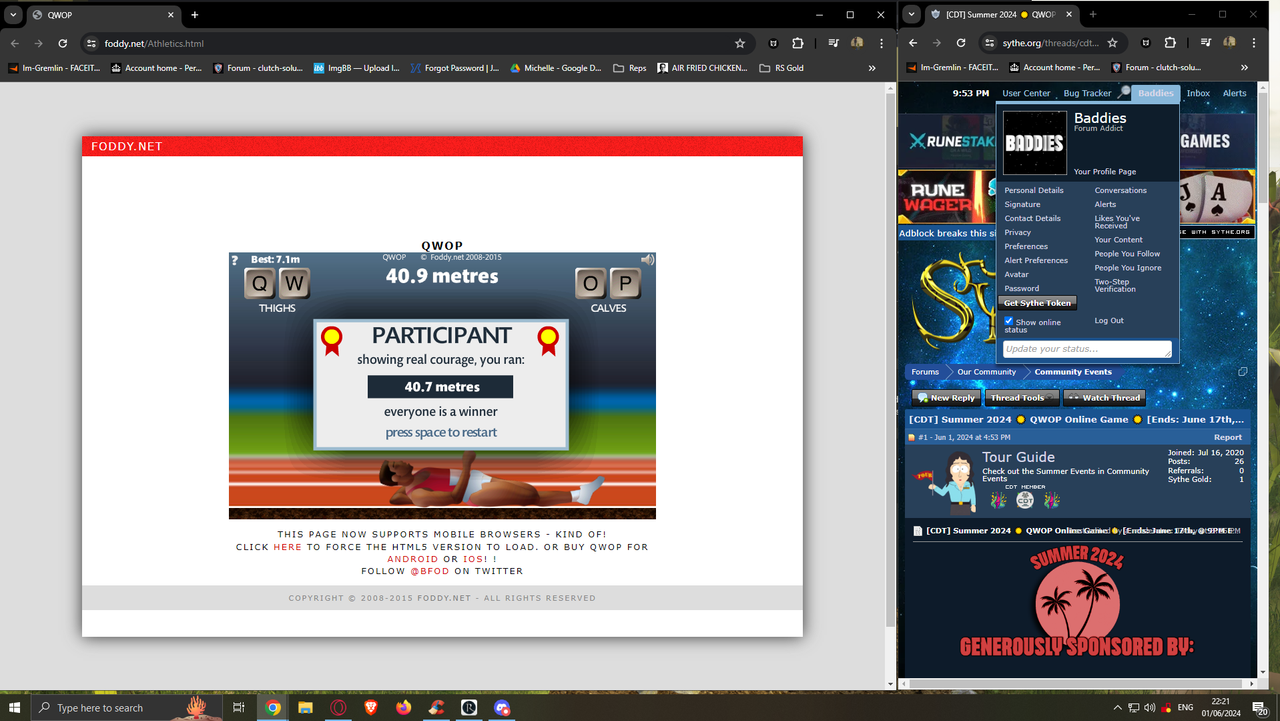Go back in the foddy.net browser window
This screenshot has width=1280, height=721.
[15, 44]
